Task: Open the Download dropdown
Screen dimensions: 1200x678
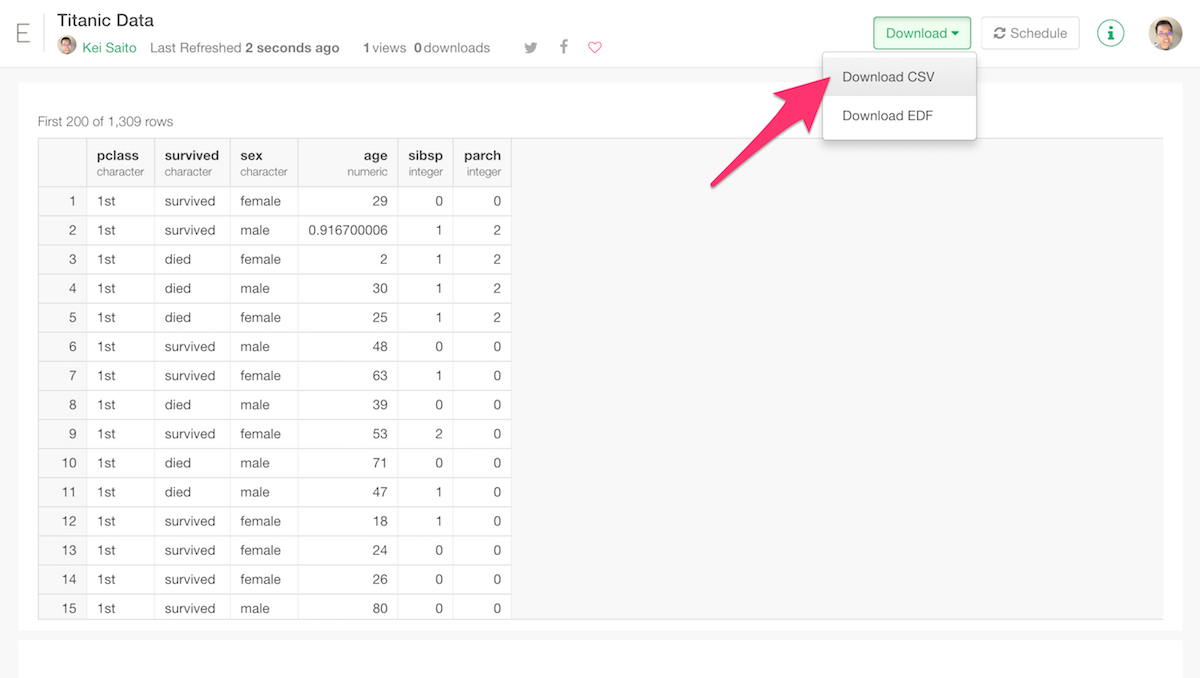Action: point(921,32)
